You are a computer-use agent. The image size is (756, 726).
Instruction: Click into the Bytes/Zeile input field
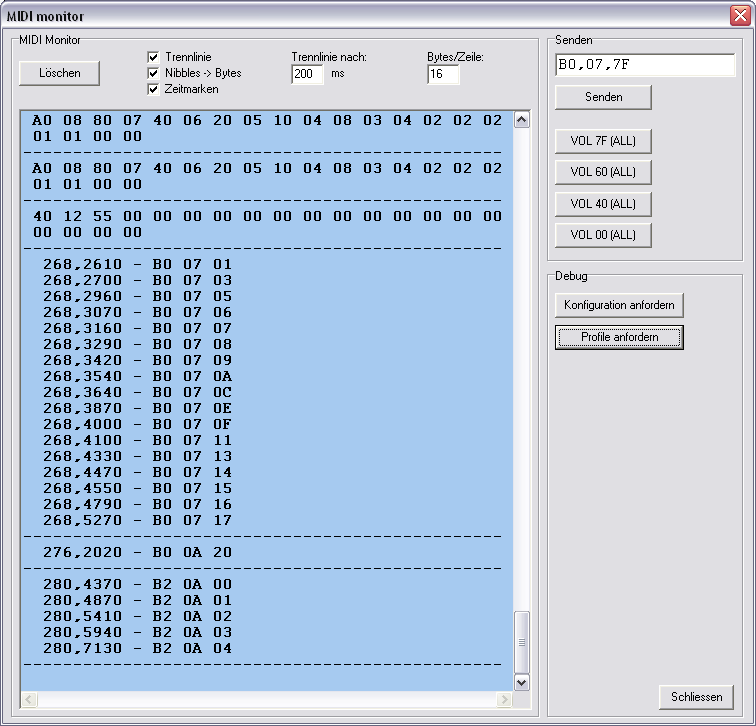pyautogui.click(x=442, y=75)
